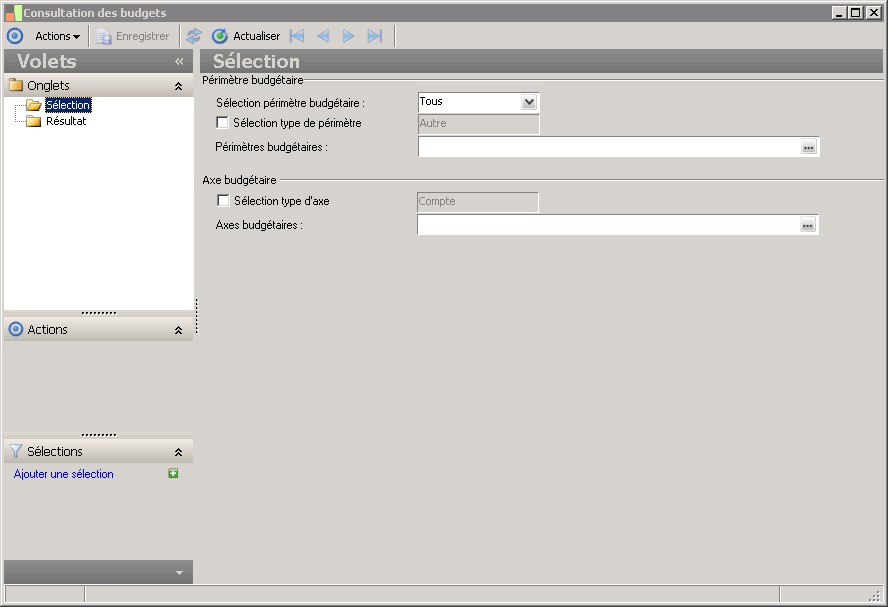Enable Sélection type d'axe checkbox
The height and width of the screenshot is (607, 888).
click(x=224, y=200)
